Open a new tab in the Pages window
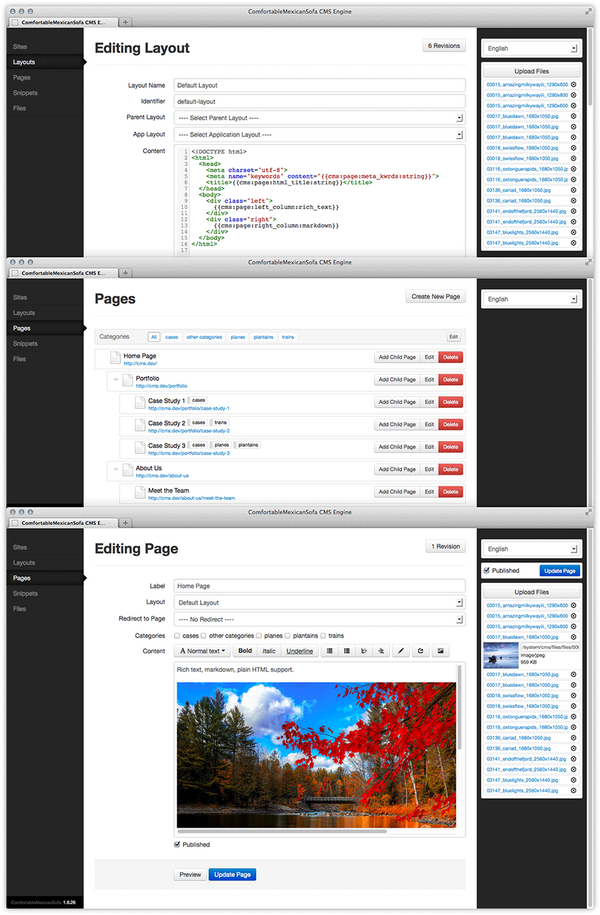The image size is (600, 915). (125, 273)
